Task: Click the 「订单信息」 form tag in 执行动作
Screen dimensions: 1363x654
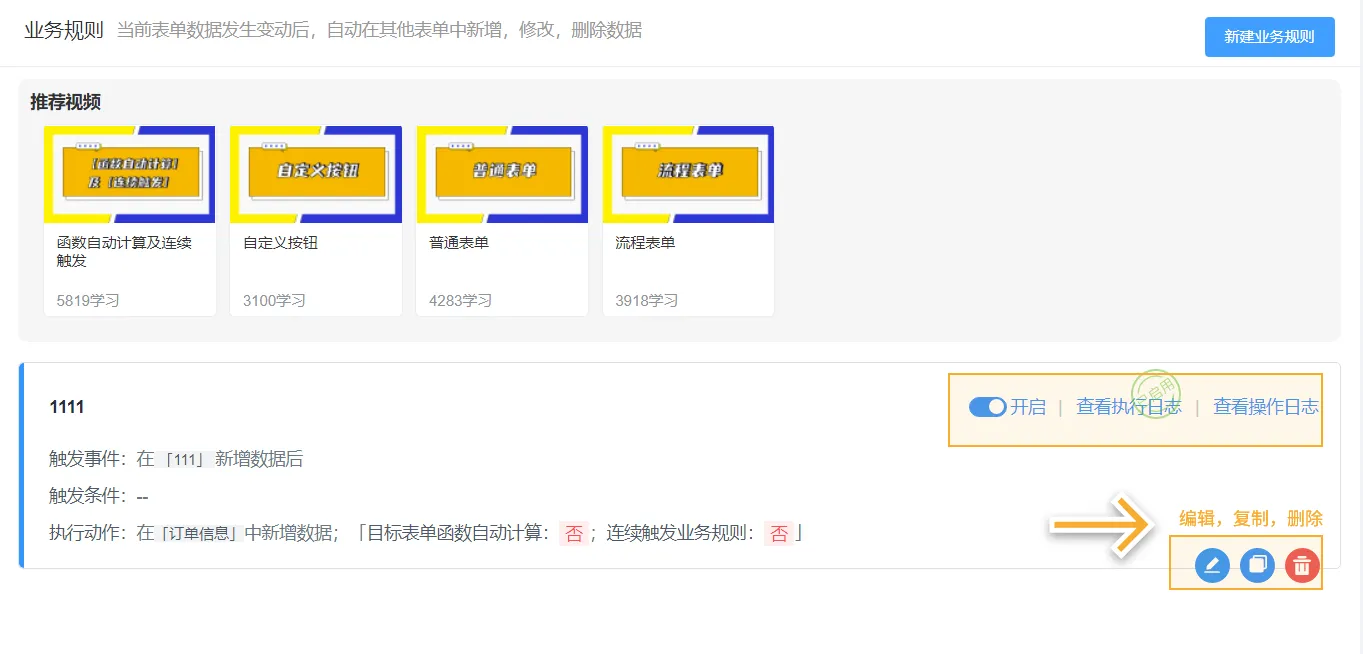Action: tap(201, 534)
